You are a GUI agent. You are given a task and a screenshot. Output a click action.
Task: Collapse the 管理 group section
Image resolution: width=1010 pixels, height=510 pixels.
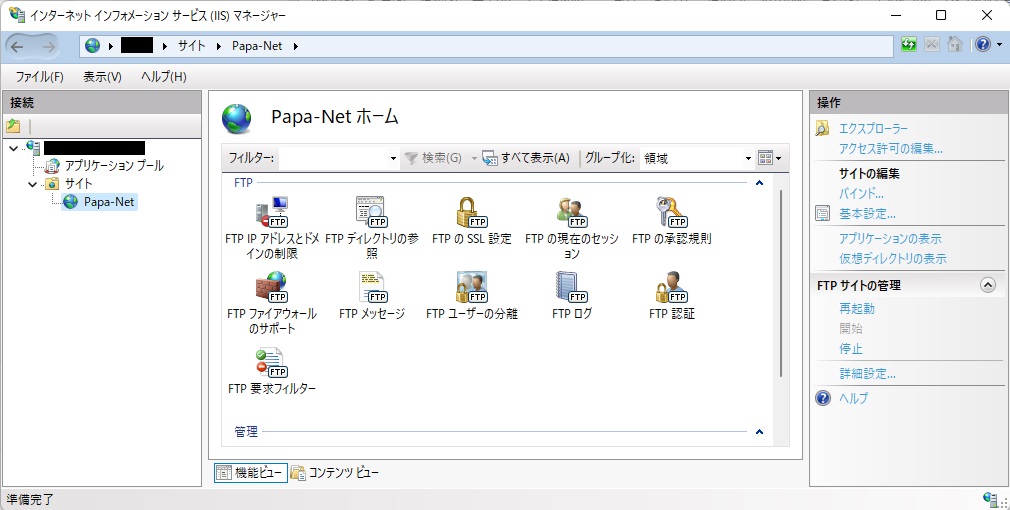[x=759, y=432]
